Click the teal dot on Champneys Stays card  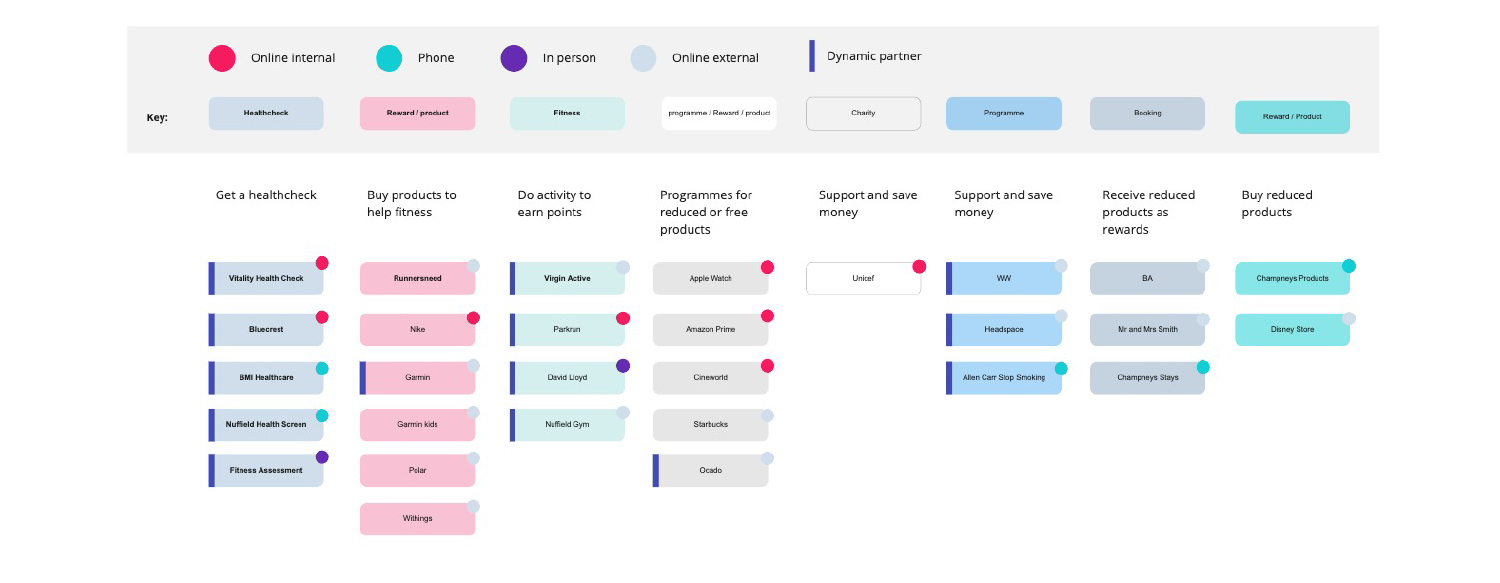pyautogui.click(x=1203, y=367)
